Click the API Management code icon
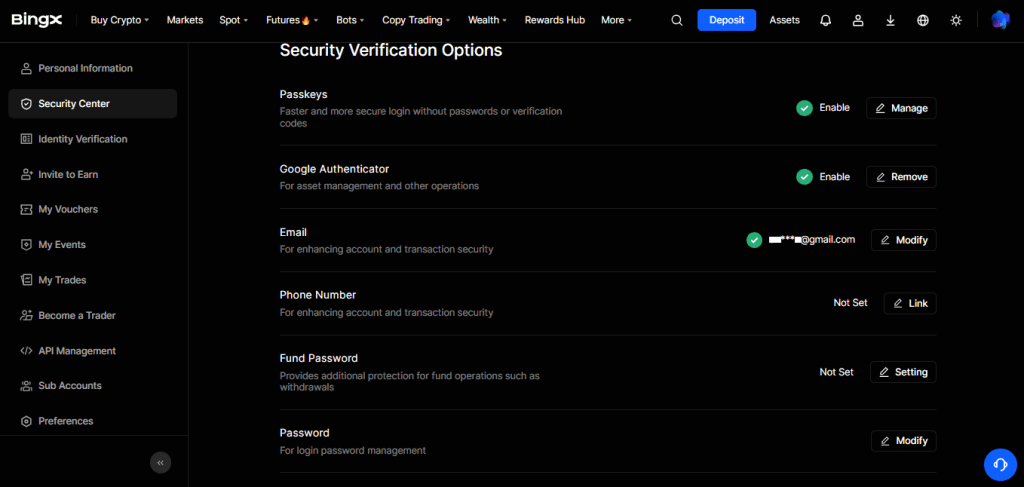The height and width of the screenshot is (487, 1024). coord(26,351)
